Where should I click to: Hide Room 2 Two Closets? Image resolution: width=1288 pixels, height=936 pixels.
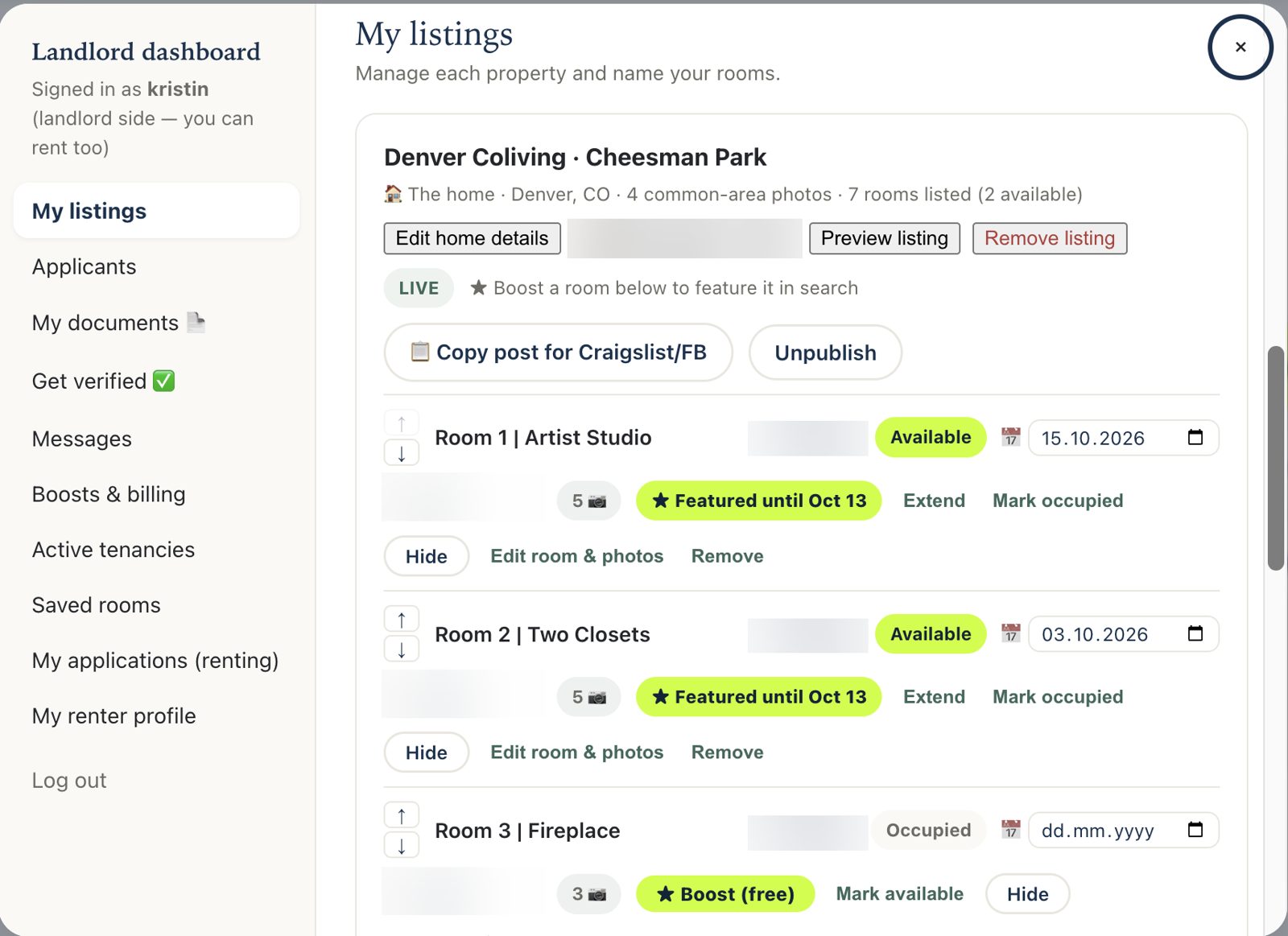click(426, 753)
